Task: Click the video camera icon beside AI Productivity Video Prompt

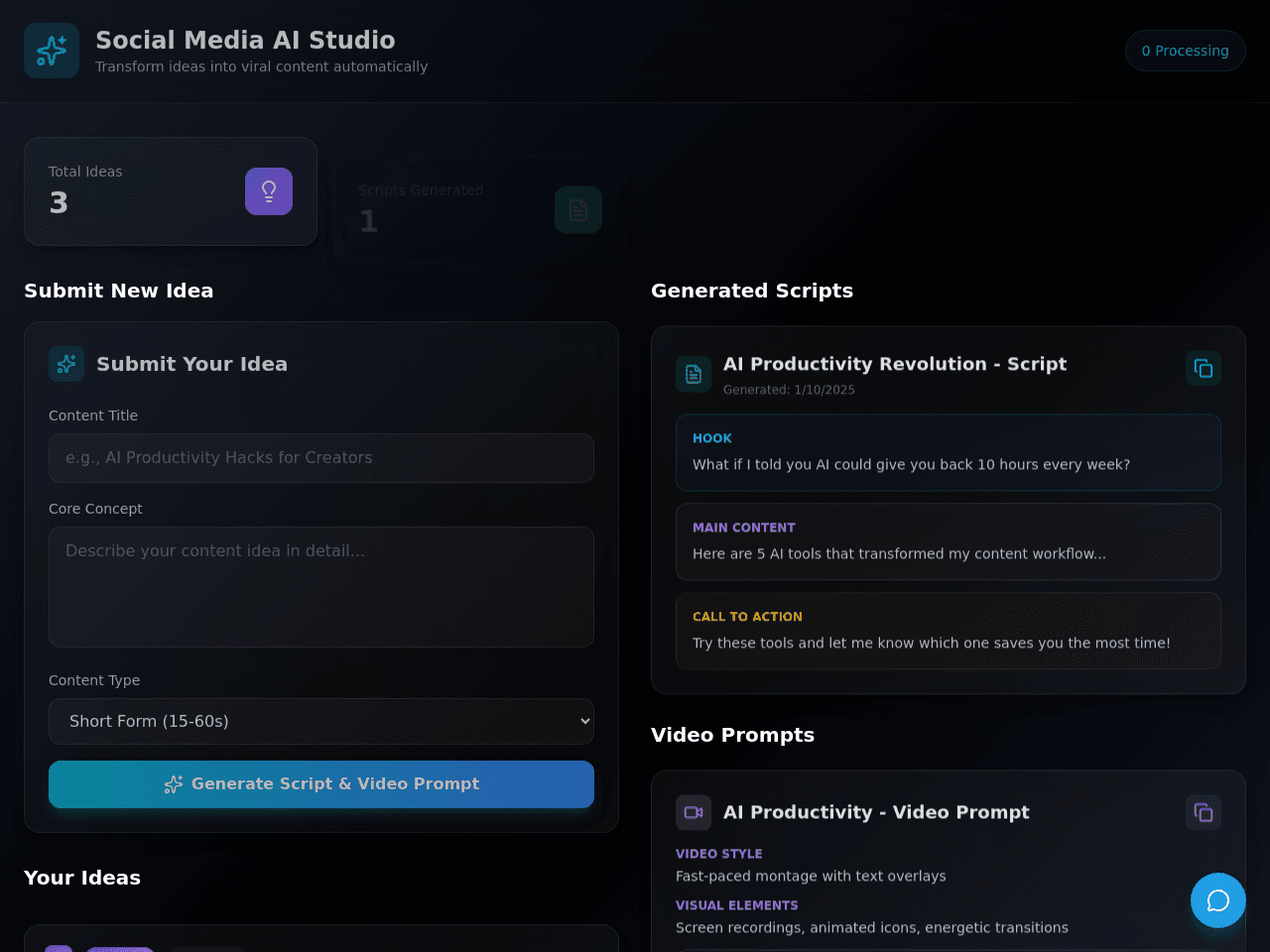Action: point(694,812)
